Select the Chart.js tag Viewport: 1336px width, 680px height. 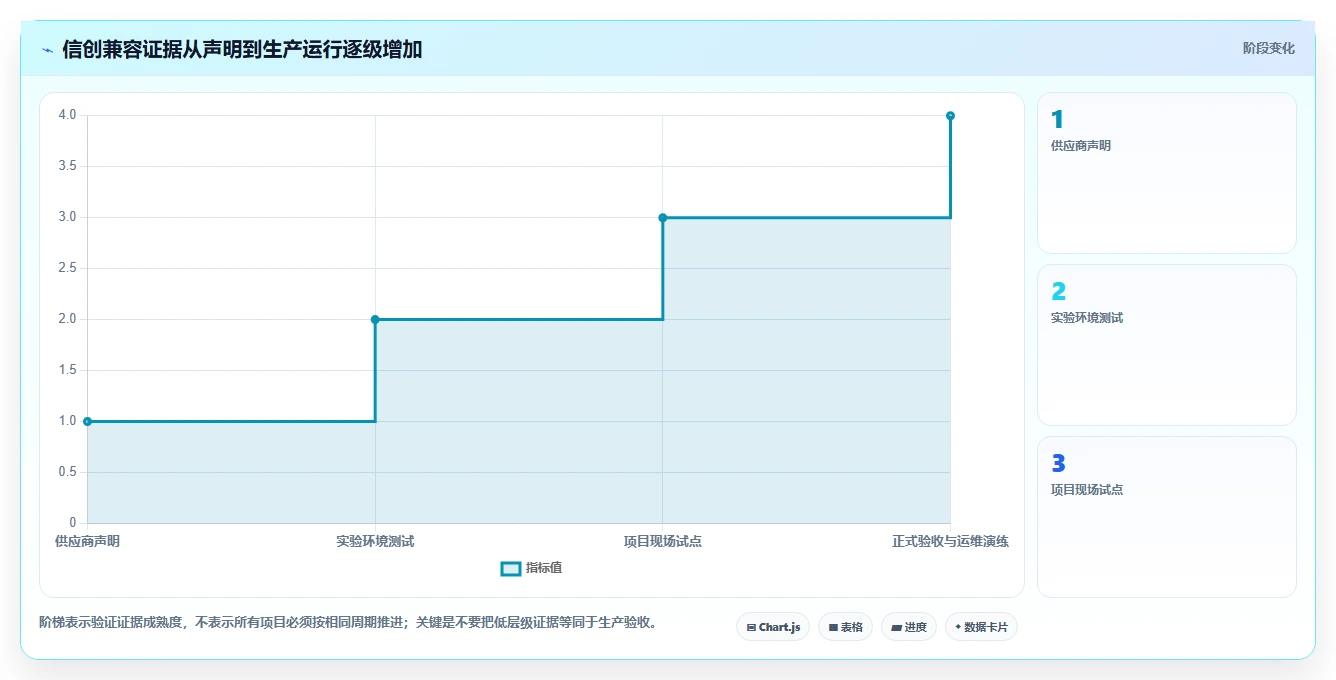click(773, 627)
